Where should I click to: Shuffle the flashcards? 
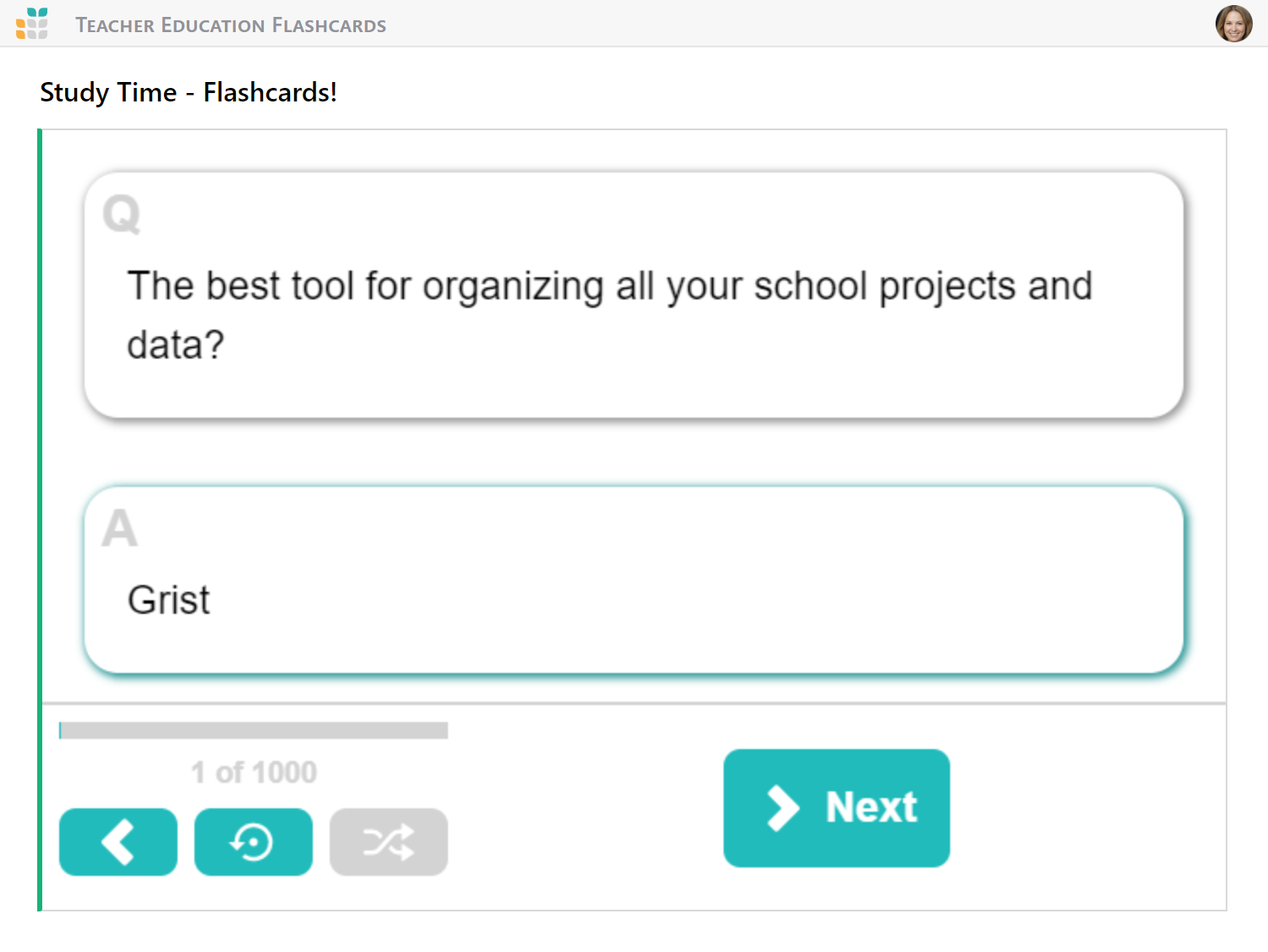point(389,842)
